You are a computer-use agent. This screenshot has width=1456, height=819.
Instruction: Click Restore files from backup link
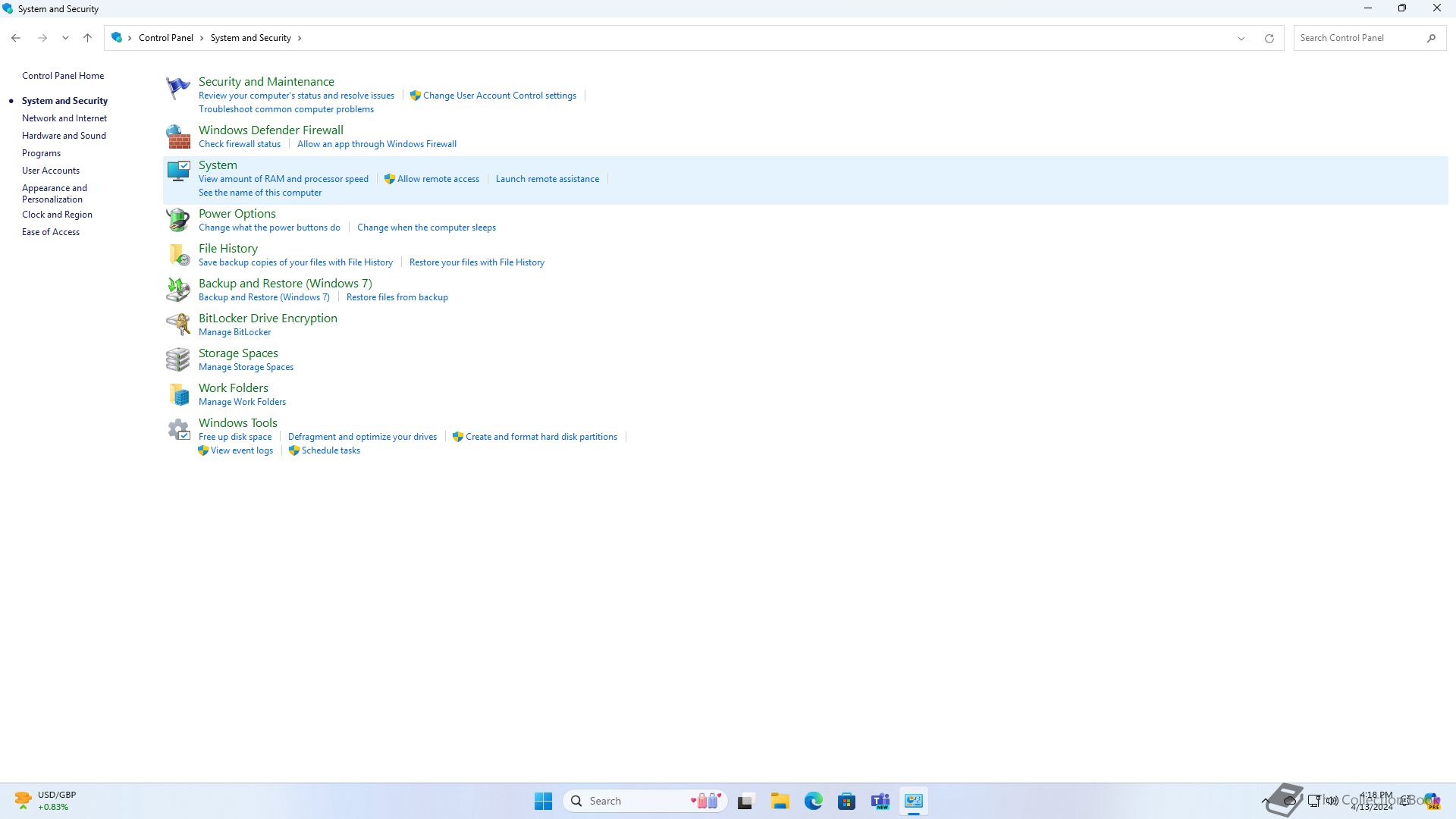[397, 297]
